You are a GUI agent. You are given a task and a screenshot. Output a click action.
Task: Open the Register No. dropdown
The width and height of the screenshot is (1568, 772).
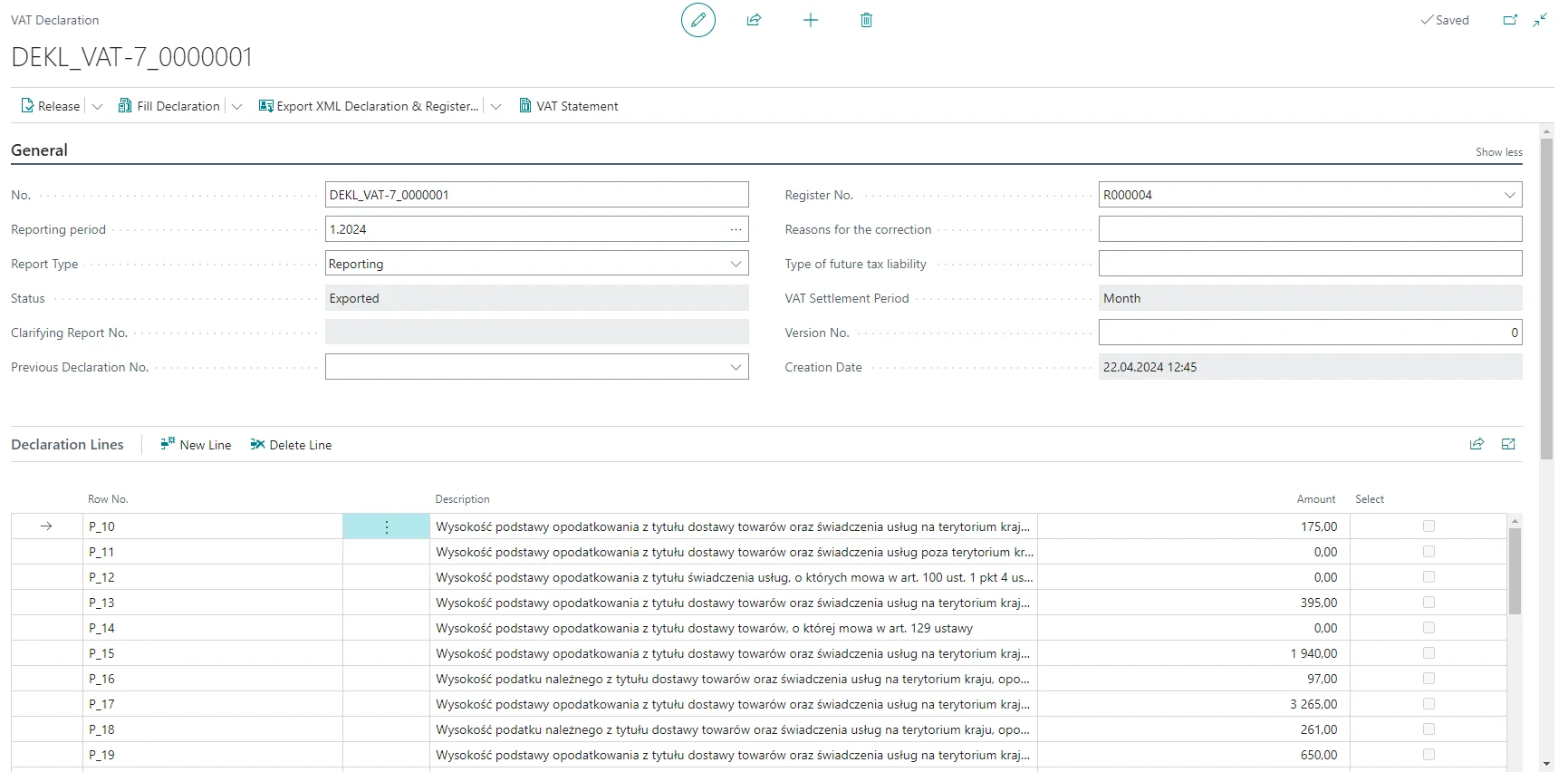(x=1509, y=195)
